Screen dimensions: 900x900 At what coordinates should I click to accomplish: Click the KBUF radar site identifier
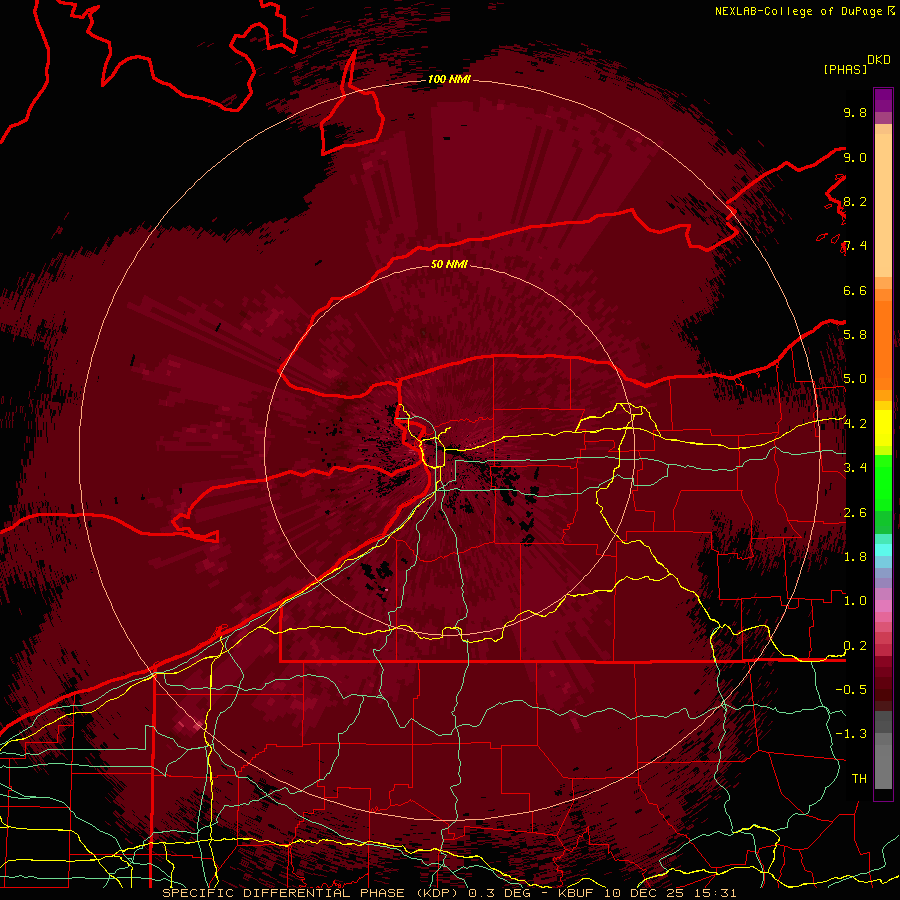click(x=576, y=893)
